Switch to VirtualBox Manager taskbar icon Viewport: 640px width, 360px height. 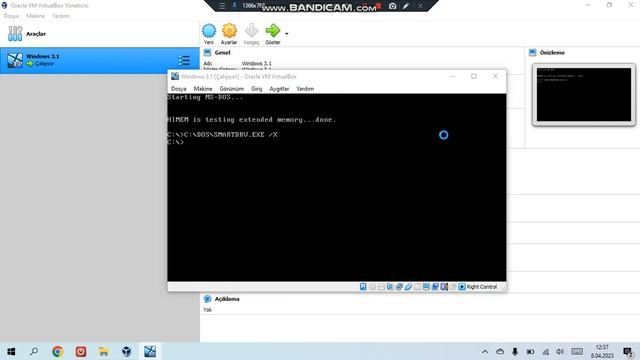(x=127, y=351)
